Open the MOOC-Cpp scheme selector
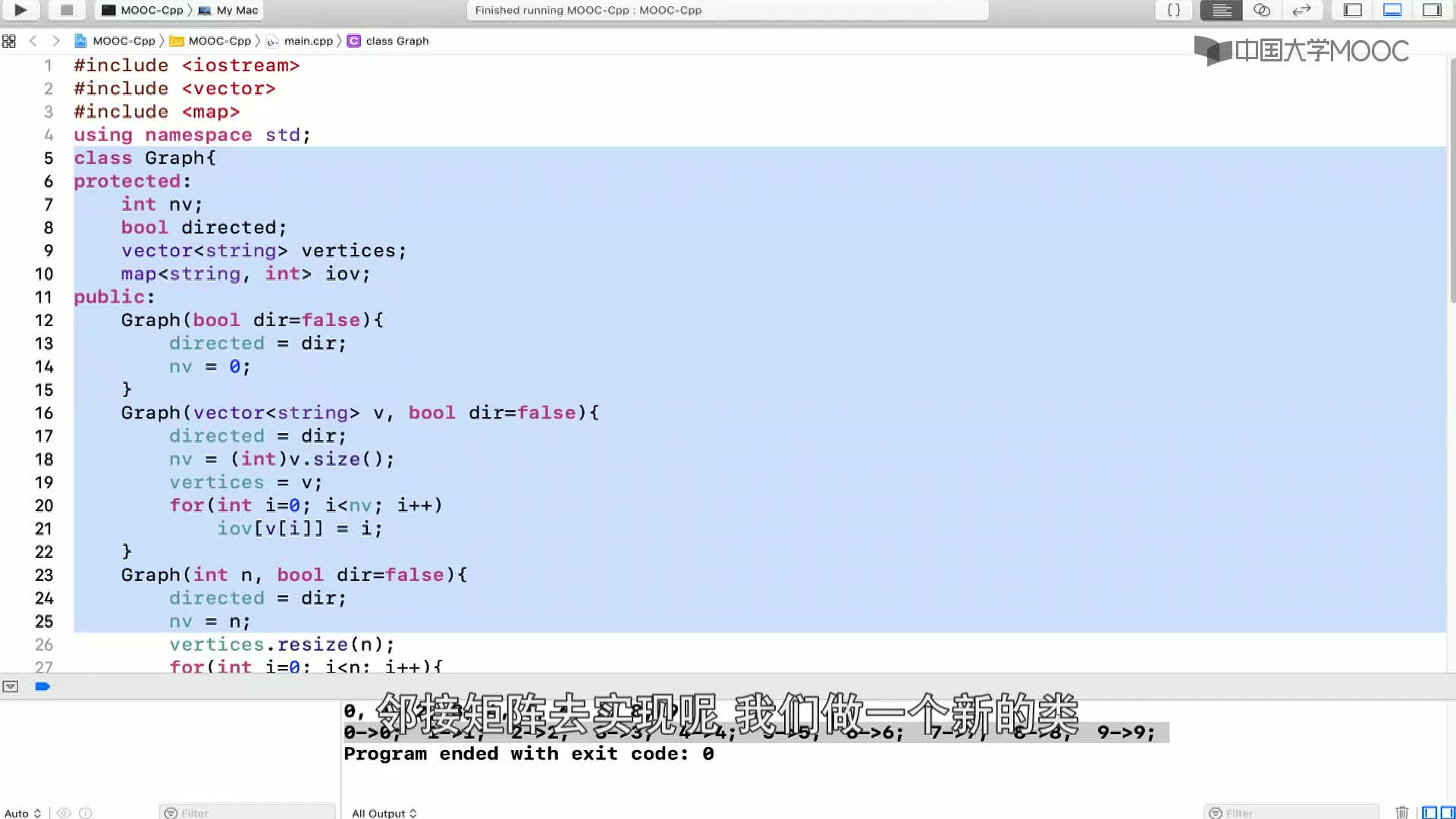 pyautogui.click(x=143, y=10)
